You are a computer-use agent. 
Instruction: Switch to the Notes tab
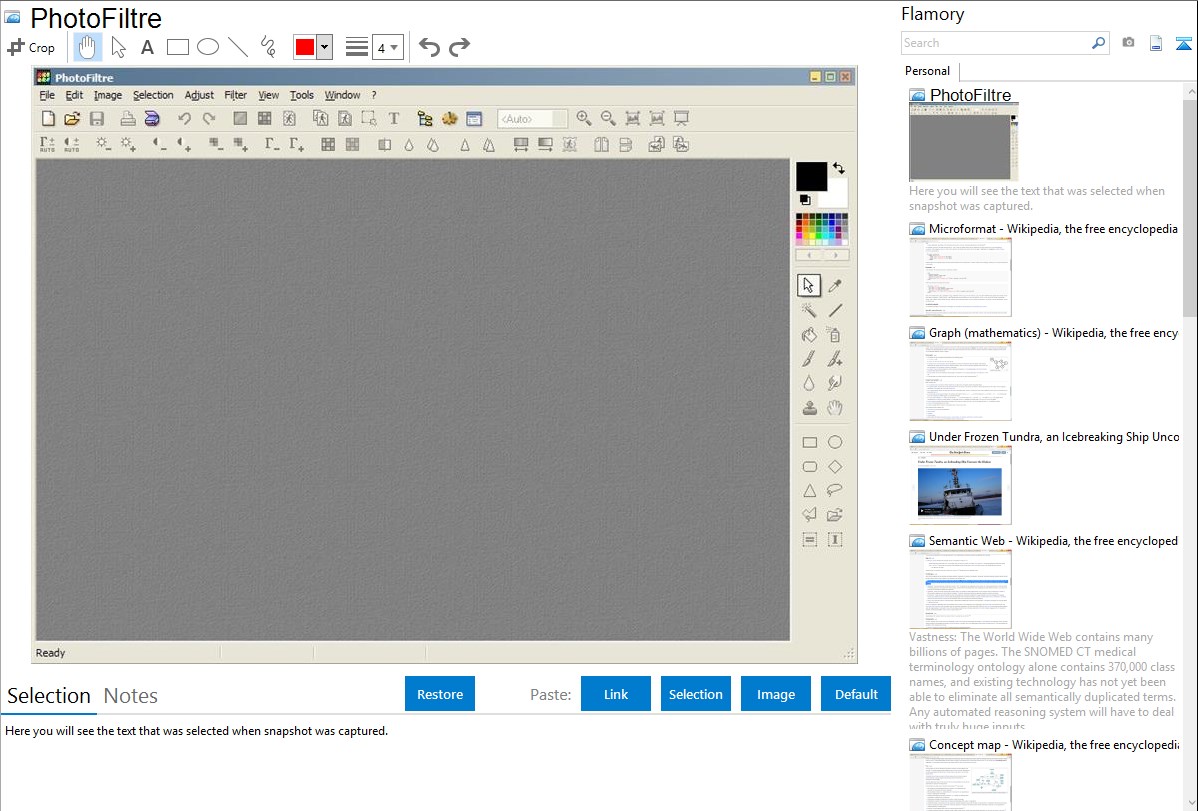pos(131,696)
